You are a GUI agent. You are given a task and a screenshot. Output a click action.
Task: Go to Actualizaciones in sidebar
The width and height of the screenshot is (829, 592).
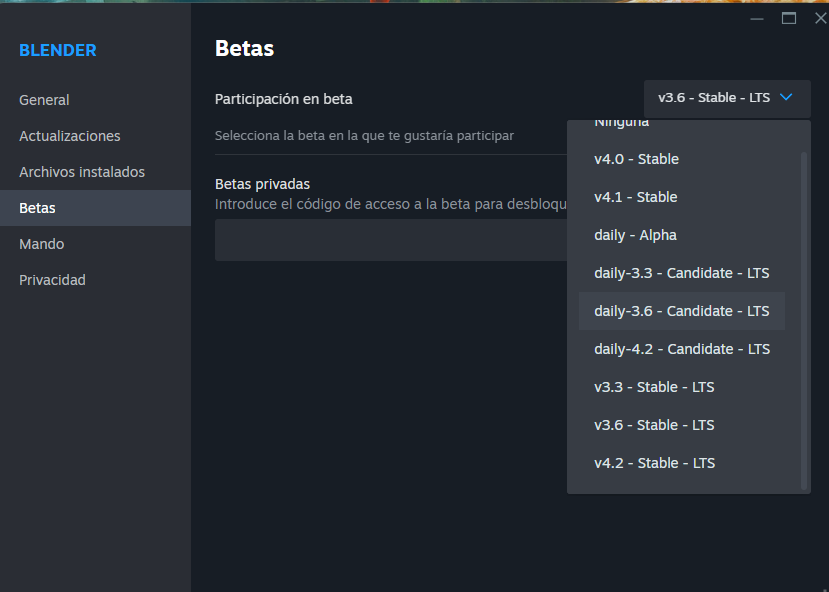69,136
